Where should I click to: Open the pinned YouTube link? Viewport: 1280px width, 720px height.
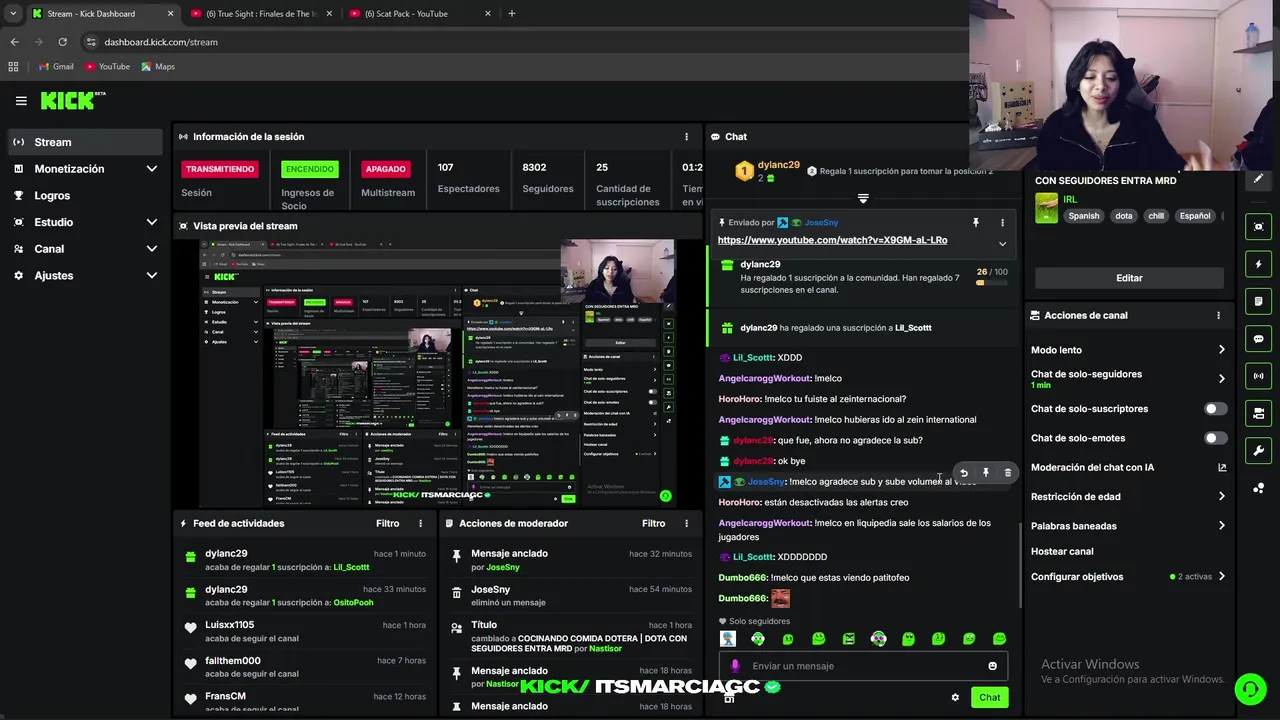[x=832, y=240]
